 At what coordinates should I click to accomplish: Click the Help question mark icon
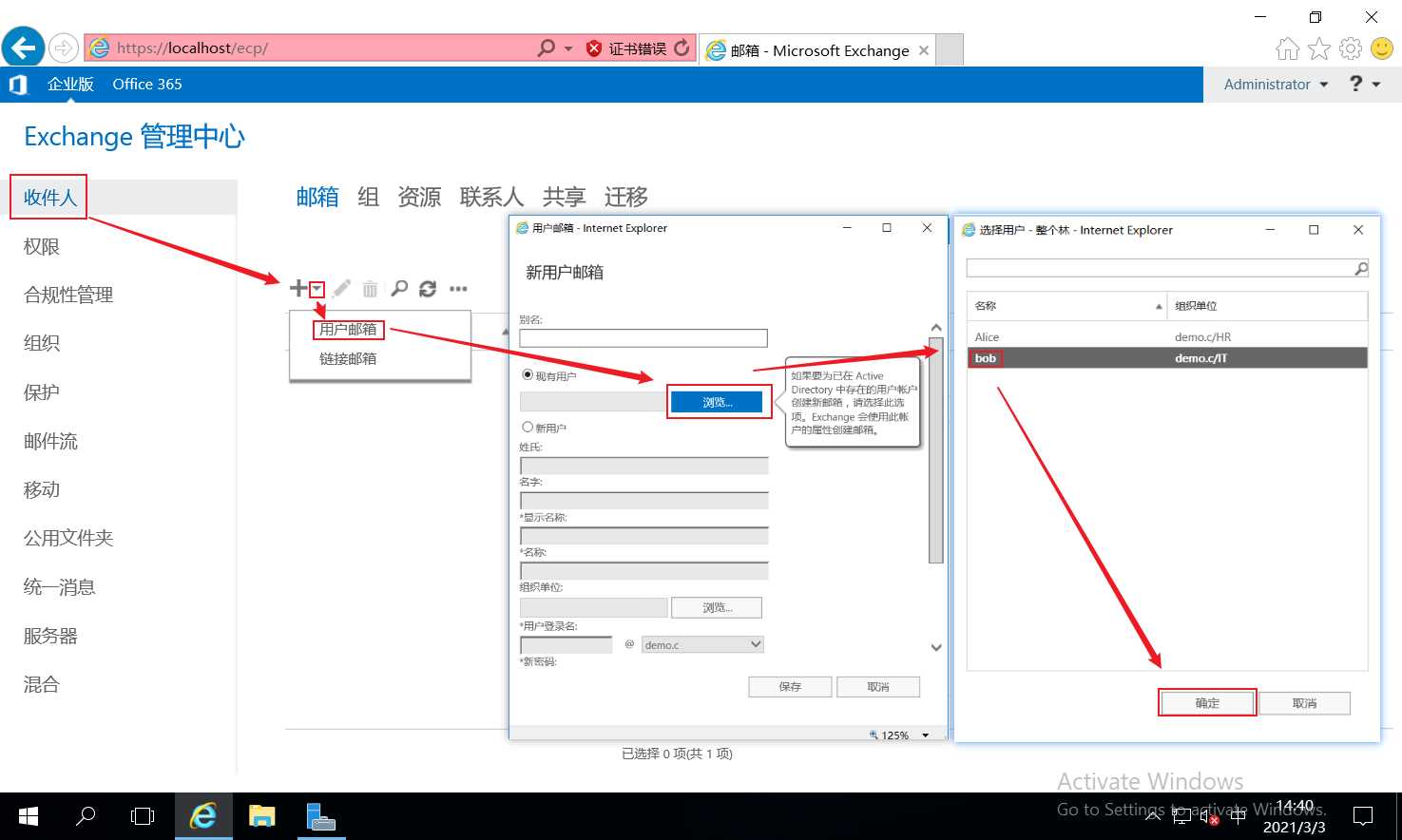[x=1355, y=84]
